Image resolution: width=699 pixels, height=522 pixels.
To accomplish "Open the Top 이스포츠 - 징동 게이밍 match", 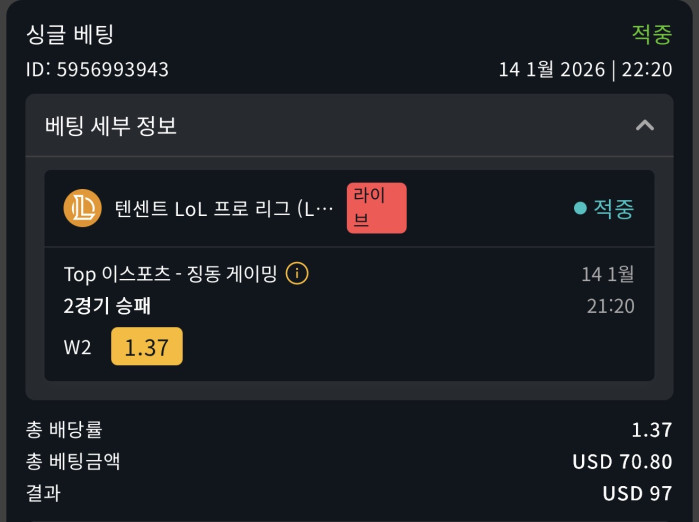I will tap(170, 274).
